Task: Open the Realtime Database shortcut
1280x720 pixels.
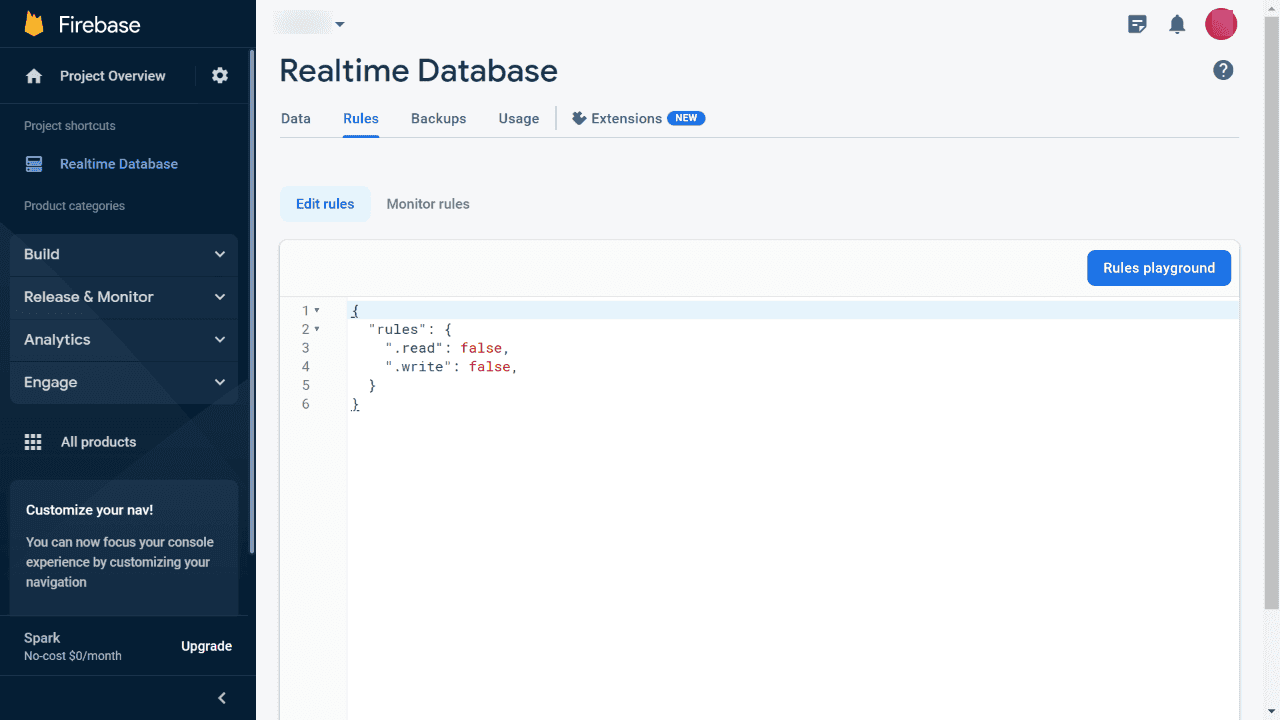Action: [120, 163]
